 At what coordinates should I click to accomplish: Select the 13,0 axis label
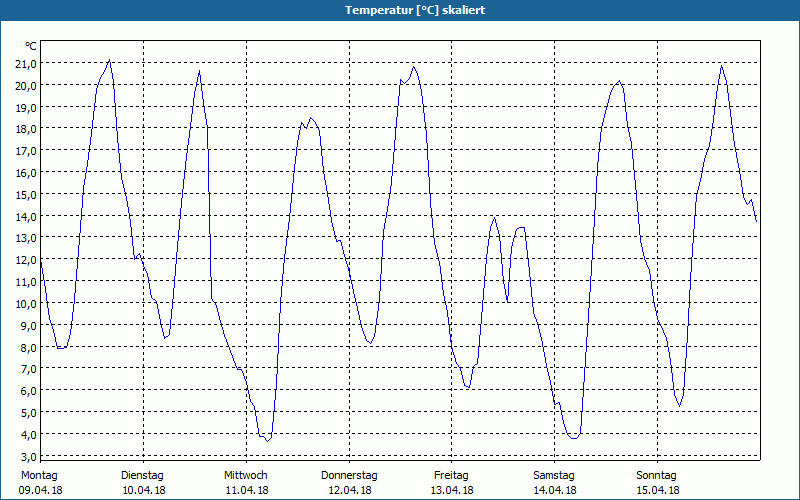pyautogui.click(x=26, y=238)
